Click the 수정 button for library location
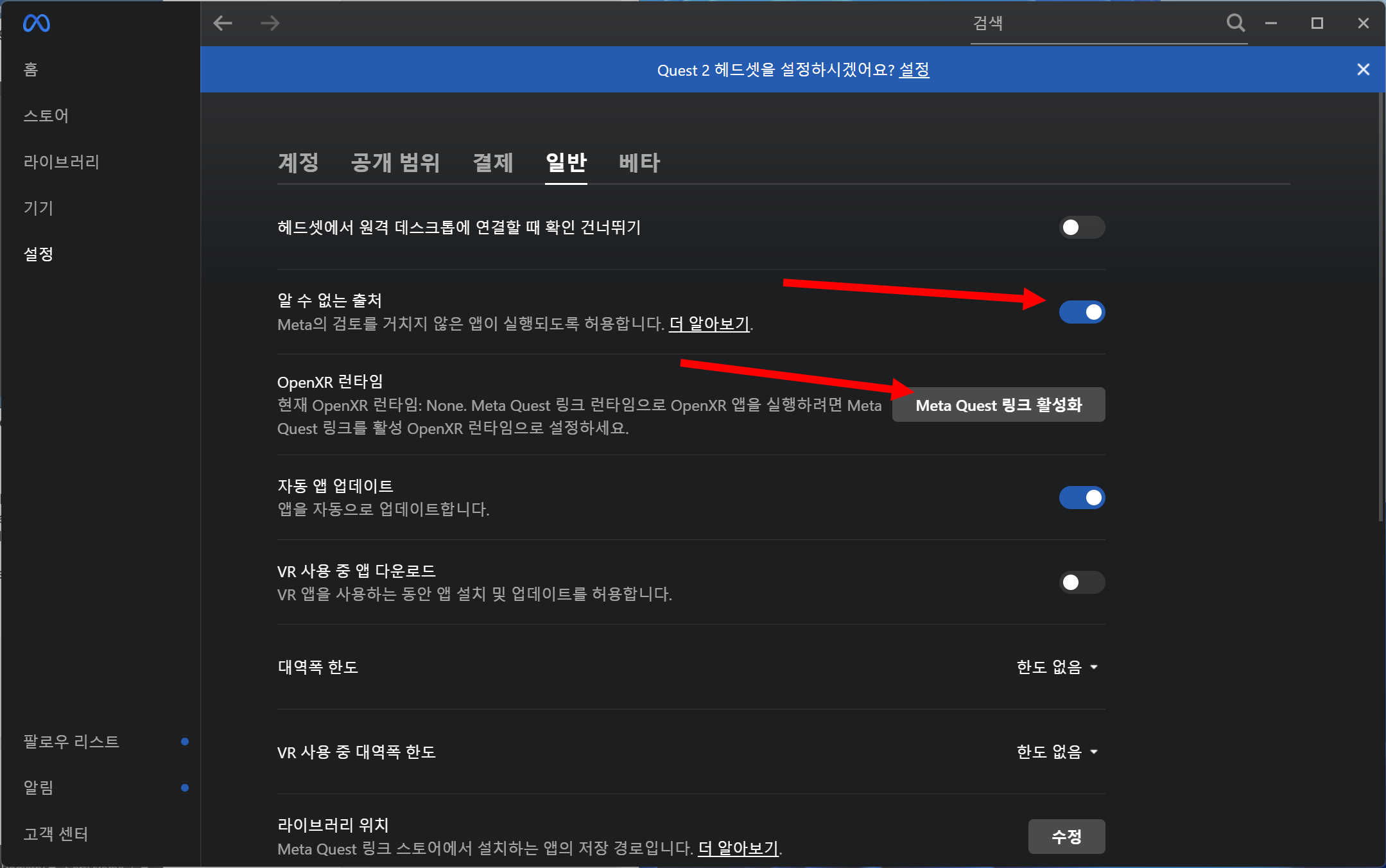Image resolution: width=1386 pixels, height=868 pixels. coord(1066,837)
